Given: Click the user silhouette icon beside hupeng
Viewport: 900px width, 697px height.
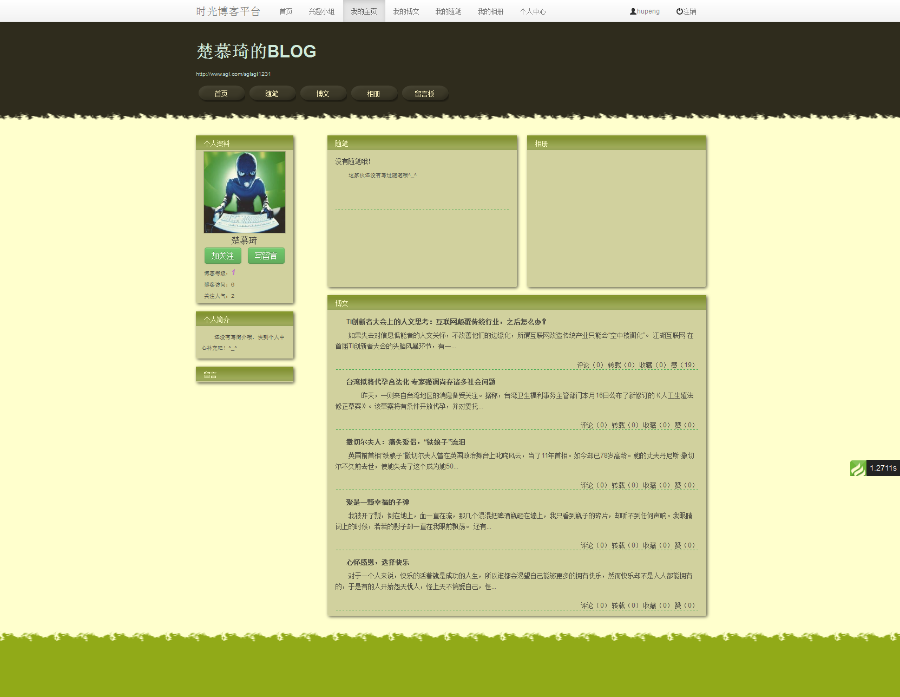Looking at the screenshot, I should [632, 10].
